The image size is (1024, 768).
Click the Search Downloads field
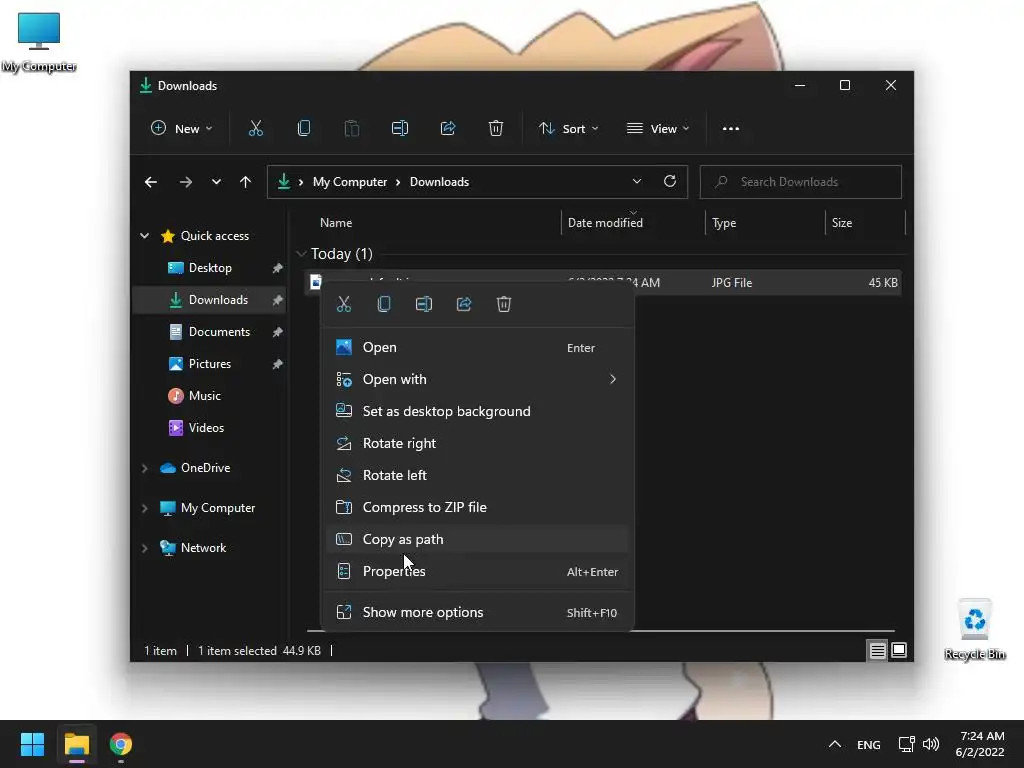[x=801, y=182]
